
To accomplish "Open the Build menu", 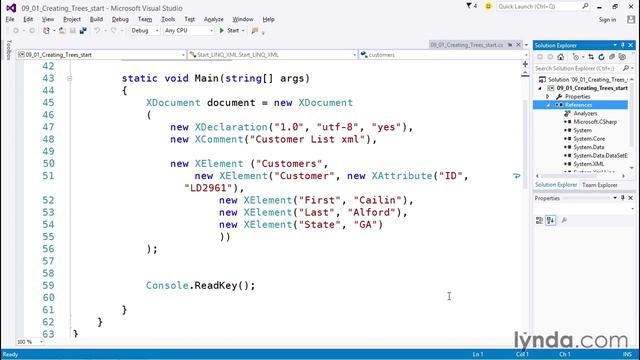I will [x=96, y=19].
